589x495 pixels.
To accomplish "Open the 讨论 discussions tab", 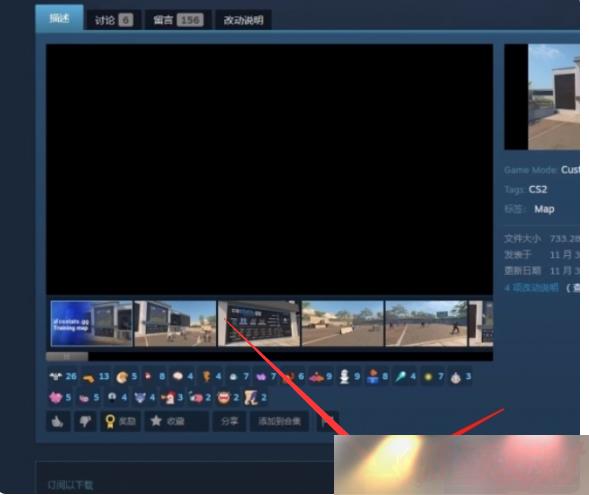I will [x=113, y=20].
